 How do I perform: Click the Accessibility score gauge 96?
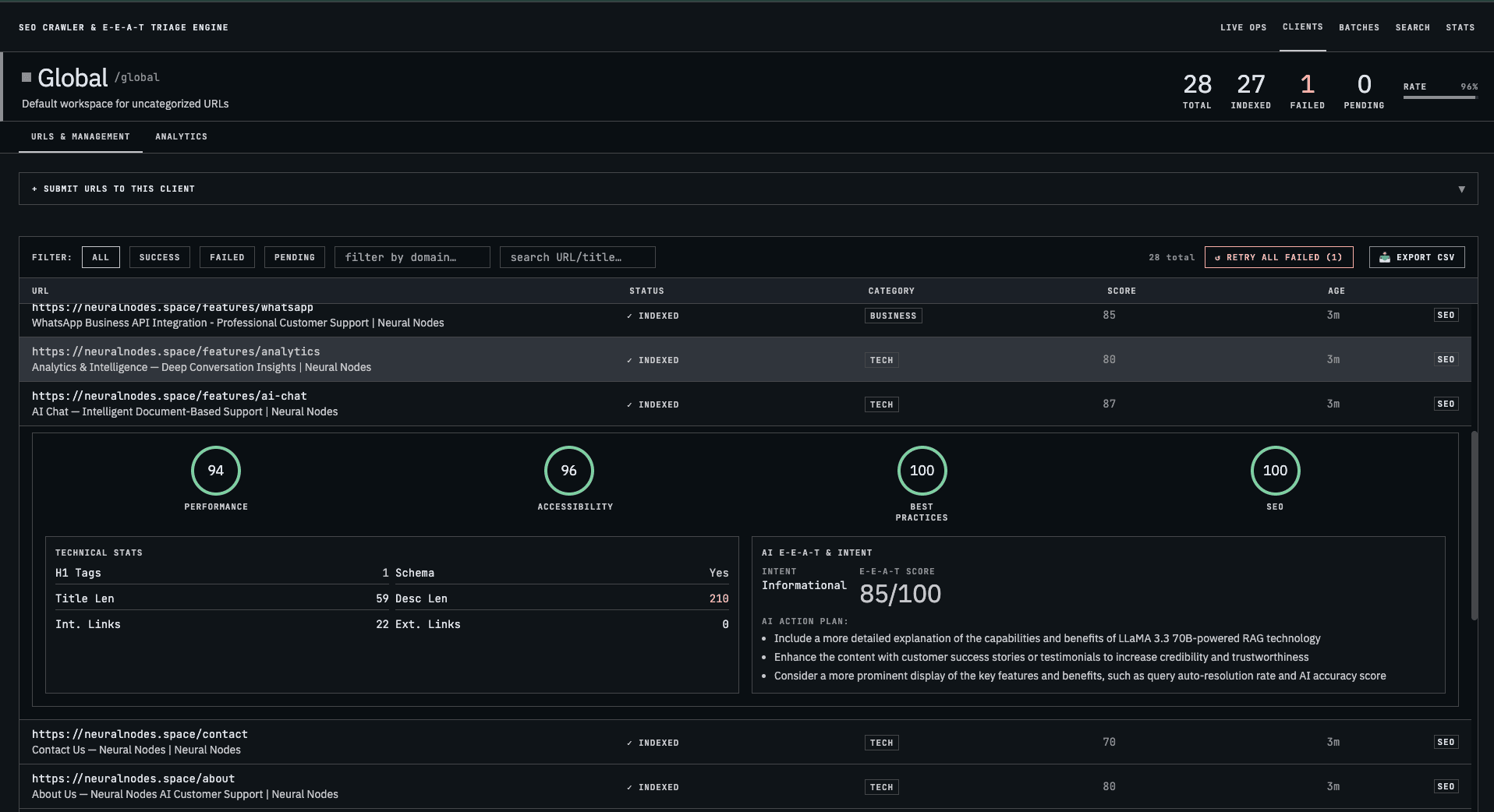coord(569,471)
